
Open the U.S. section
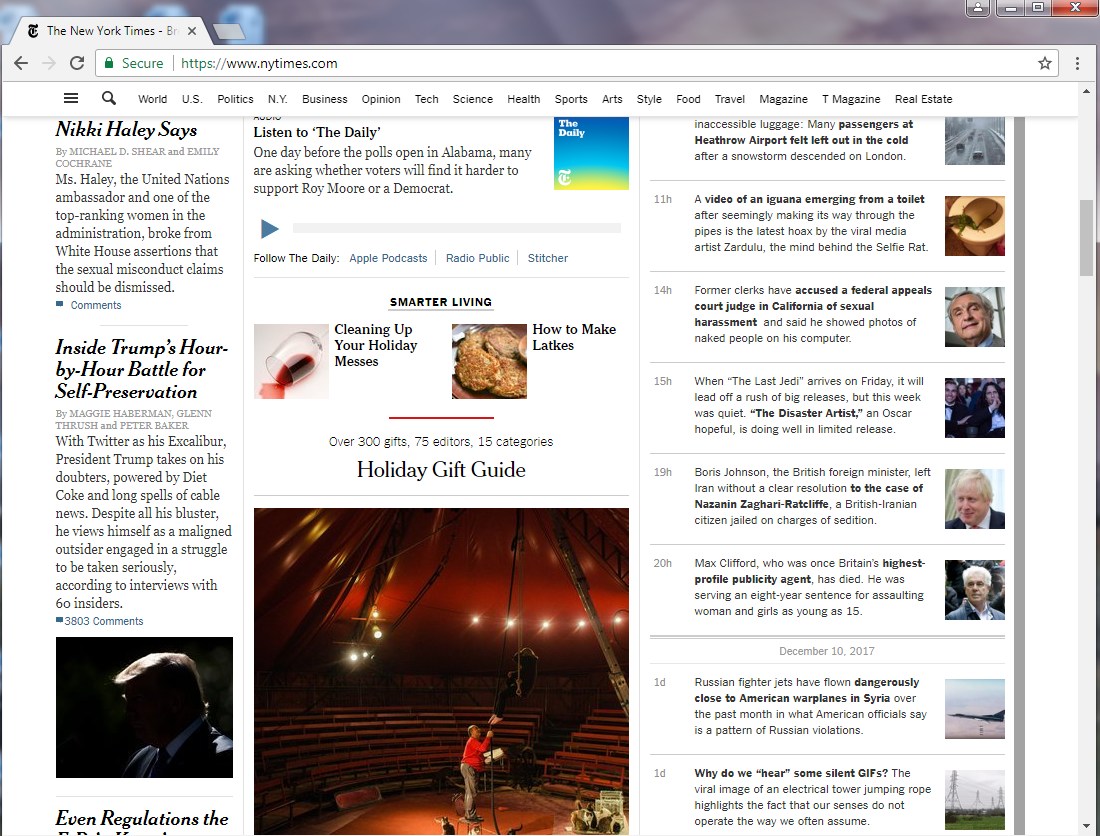(192, 99)
